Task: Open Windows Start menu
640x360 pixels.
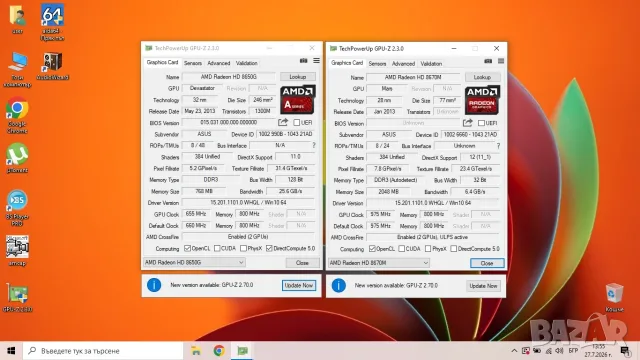Action: [x=11, y=351]
